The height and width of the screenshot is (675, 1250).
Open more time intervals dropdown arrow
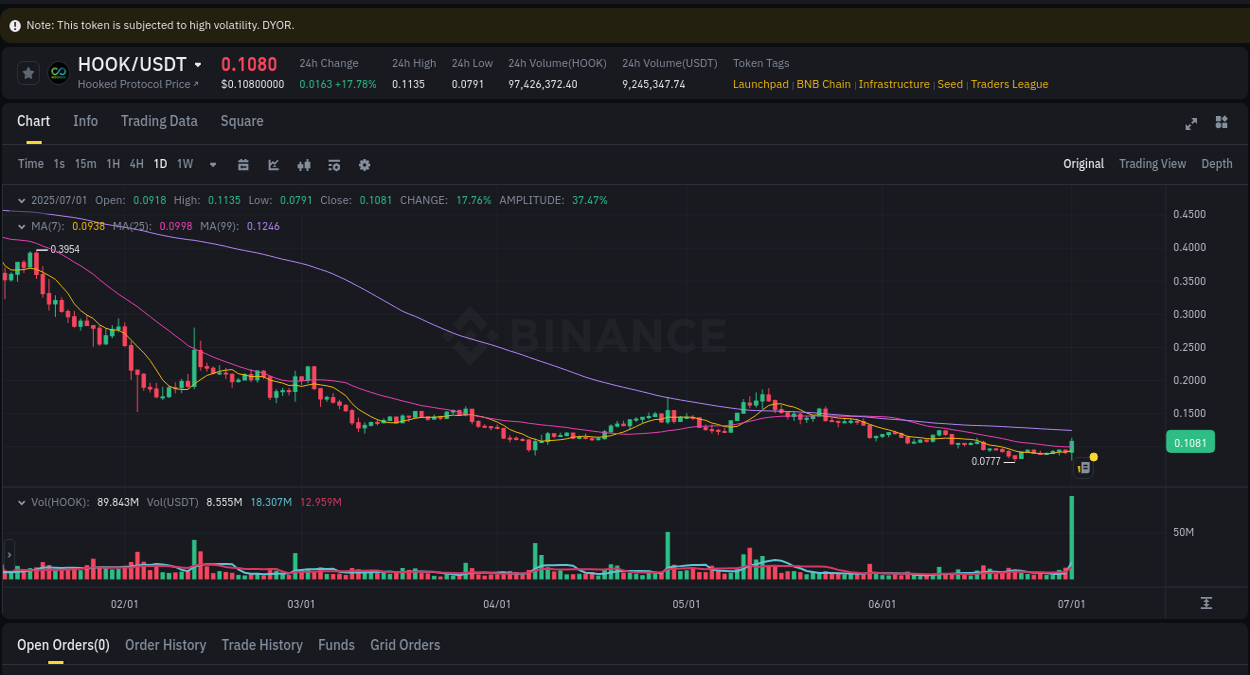[211, 164]
